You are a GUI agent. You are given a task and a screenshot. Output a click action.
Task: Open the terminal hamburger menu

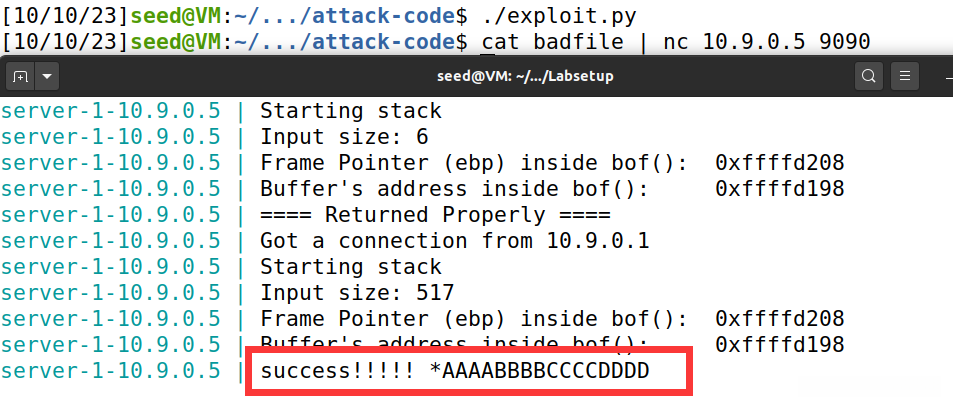point(904,77)
